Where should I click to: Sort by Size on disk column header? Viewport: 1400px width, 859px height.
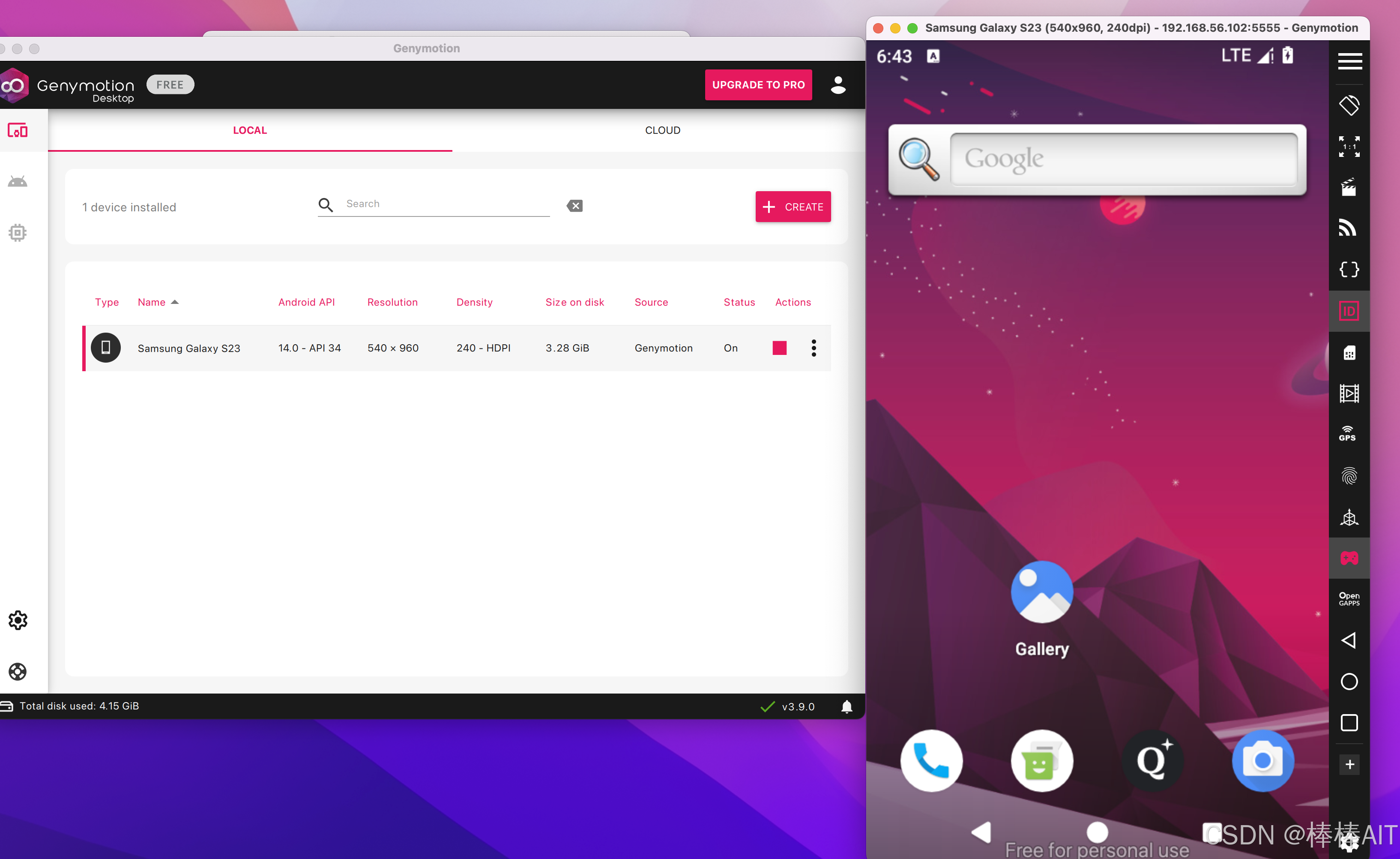click(574, 303)
